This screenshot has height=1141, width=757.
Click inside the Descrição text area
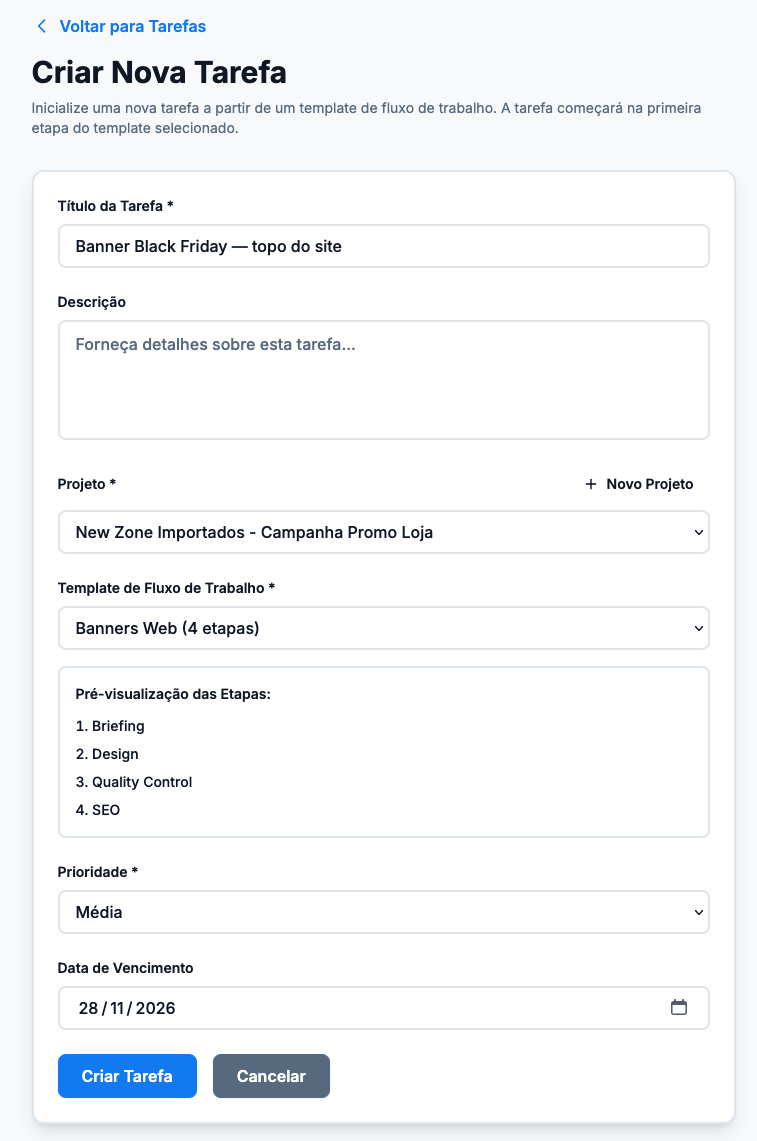(384, 380)
